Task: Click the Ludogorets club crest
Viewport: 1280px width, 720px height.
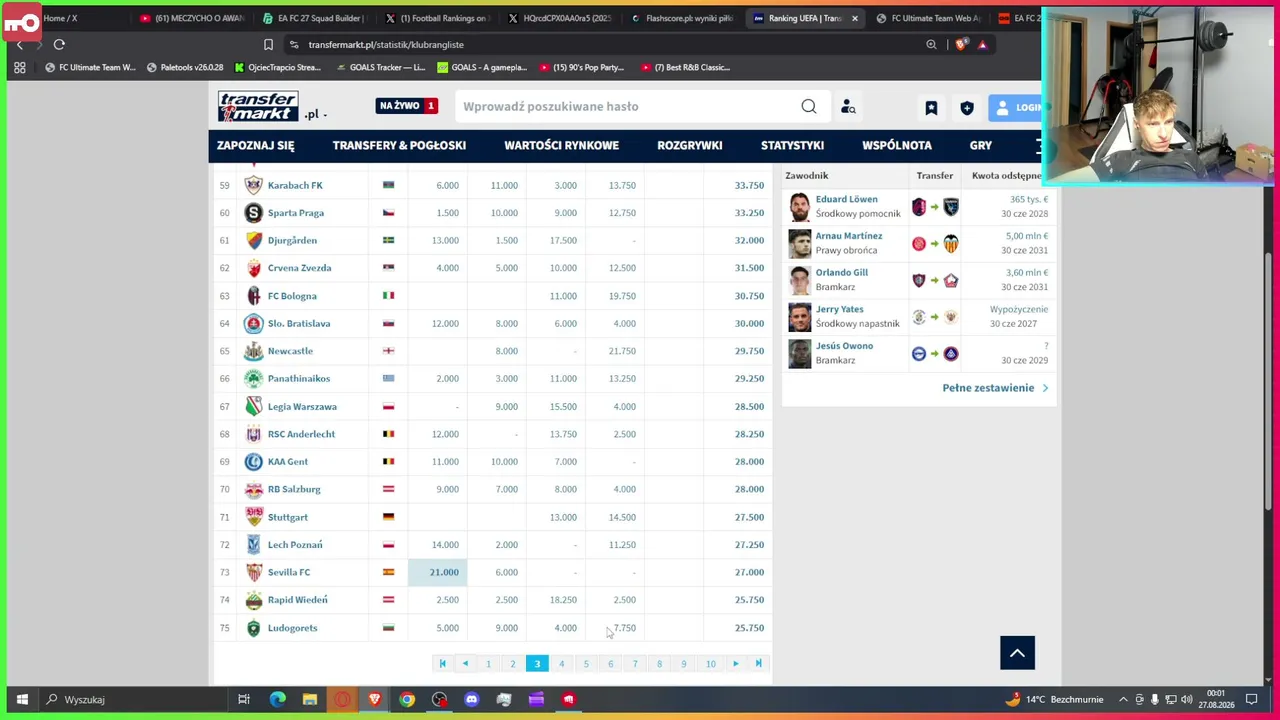Action: 253,628
